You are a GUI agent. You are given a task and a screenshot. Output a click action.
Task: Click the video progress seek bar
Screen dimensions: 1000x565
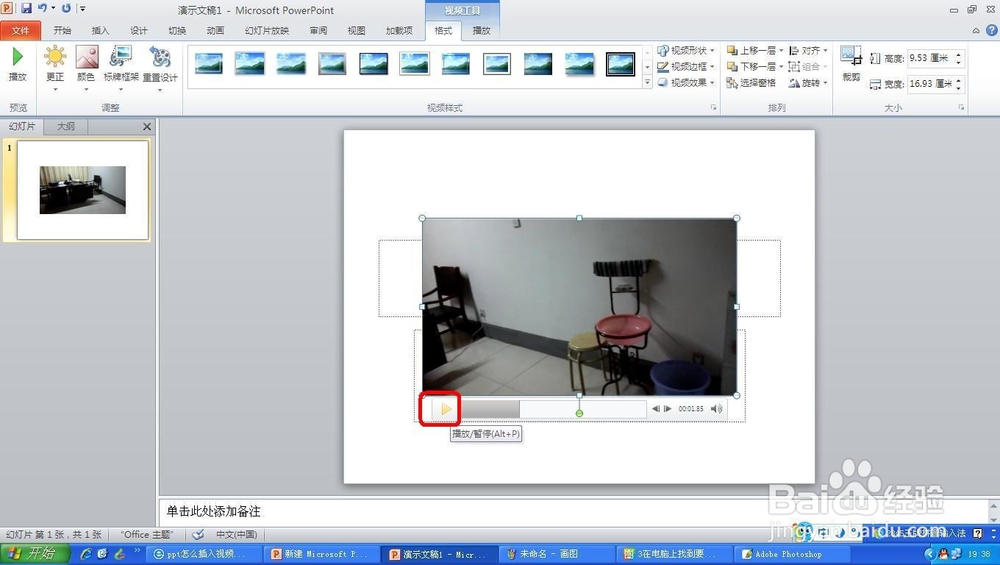tap(554, 409)
